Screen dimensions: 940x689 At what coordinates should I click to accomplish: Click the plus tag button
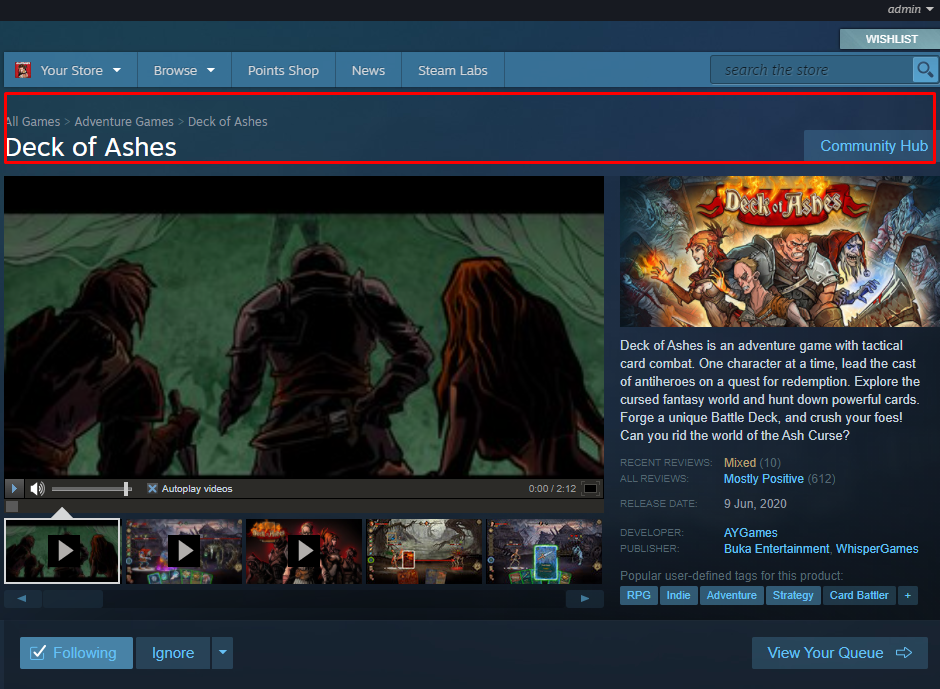908,595
